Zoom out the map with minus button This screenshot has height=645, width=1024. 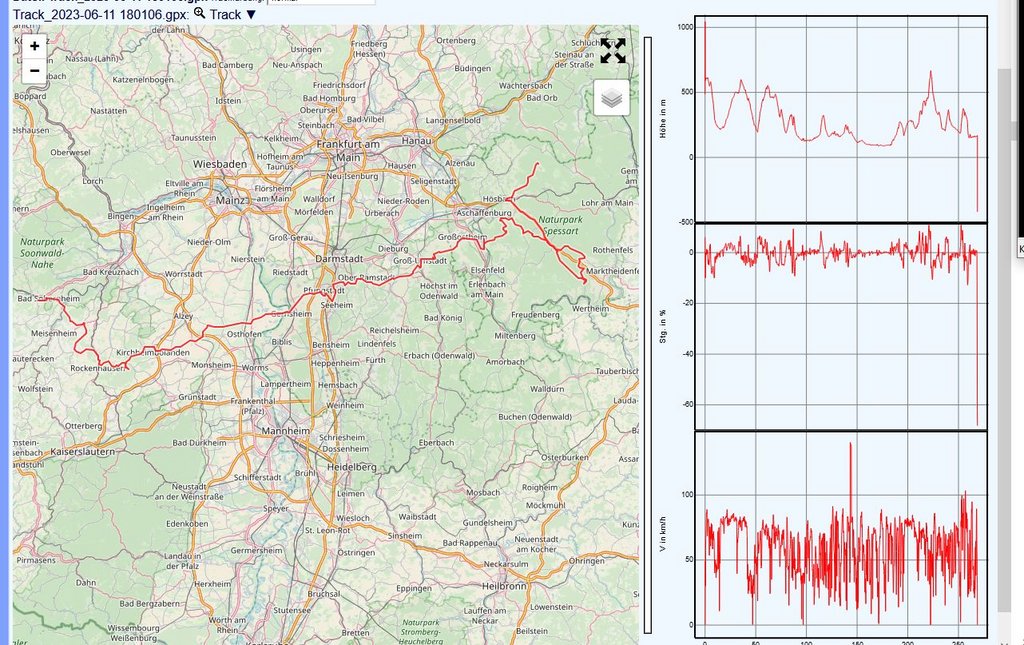pyautogui.click(x=35, y=71)
